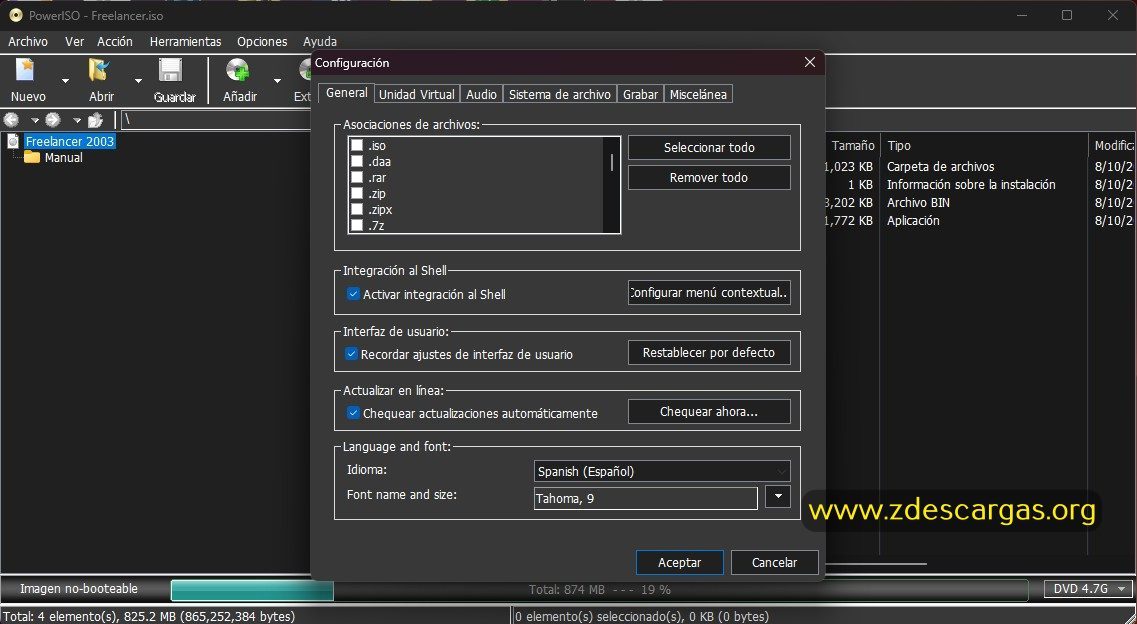Click Configurar menú contextual button

pyautogui.click(x=709, y=293)
